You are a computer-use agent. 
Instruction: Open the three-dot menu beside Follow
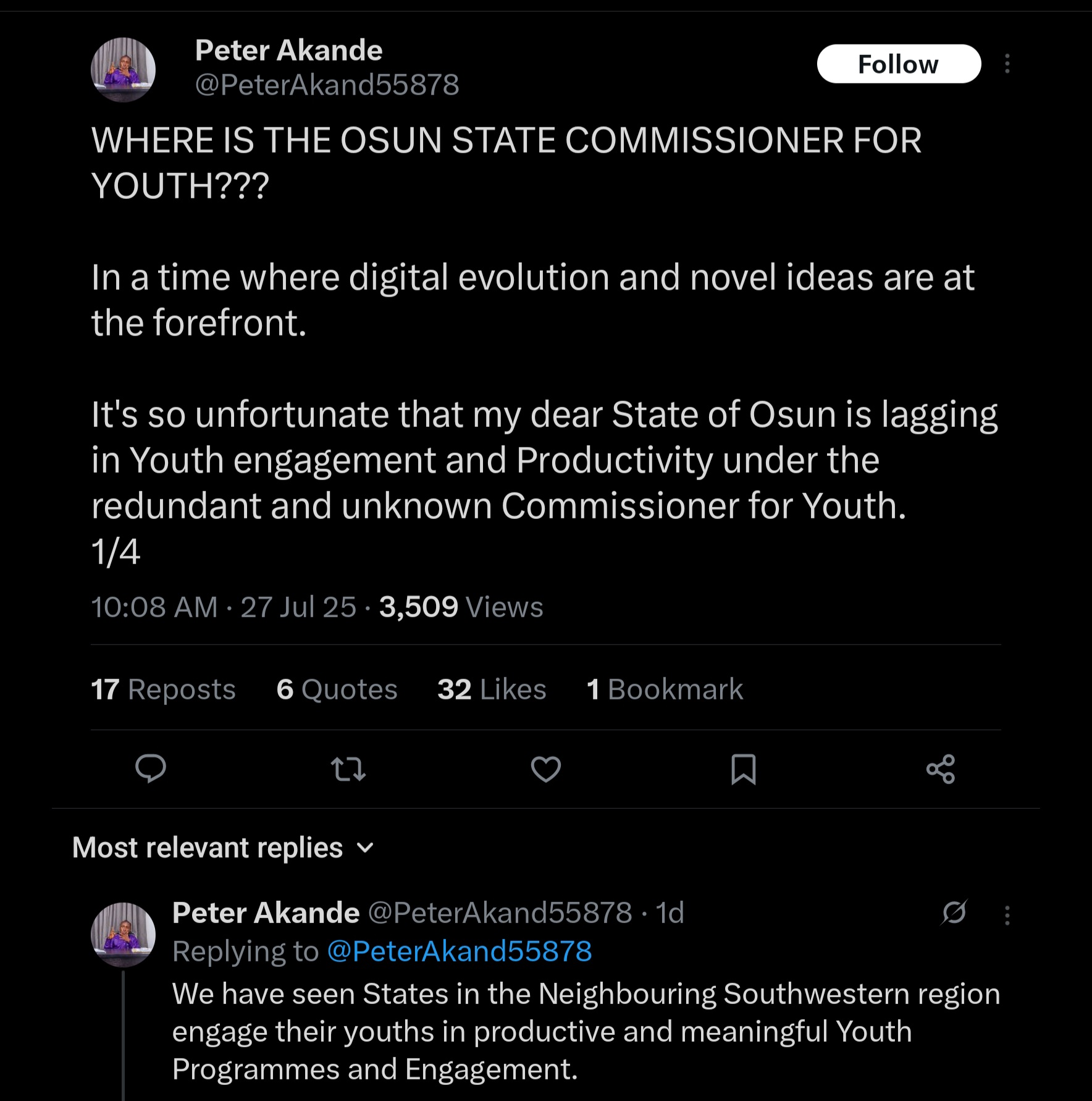(1007, 64)
